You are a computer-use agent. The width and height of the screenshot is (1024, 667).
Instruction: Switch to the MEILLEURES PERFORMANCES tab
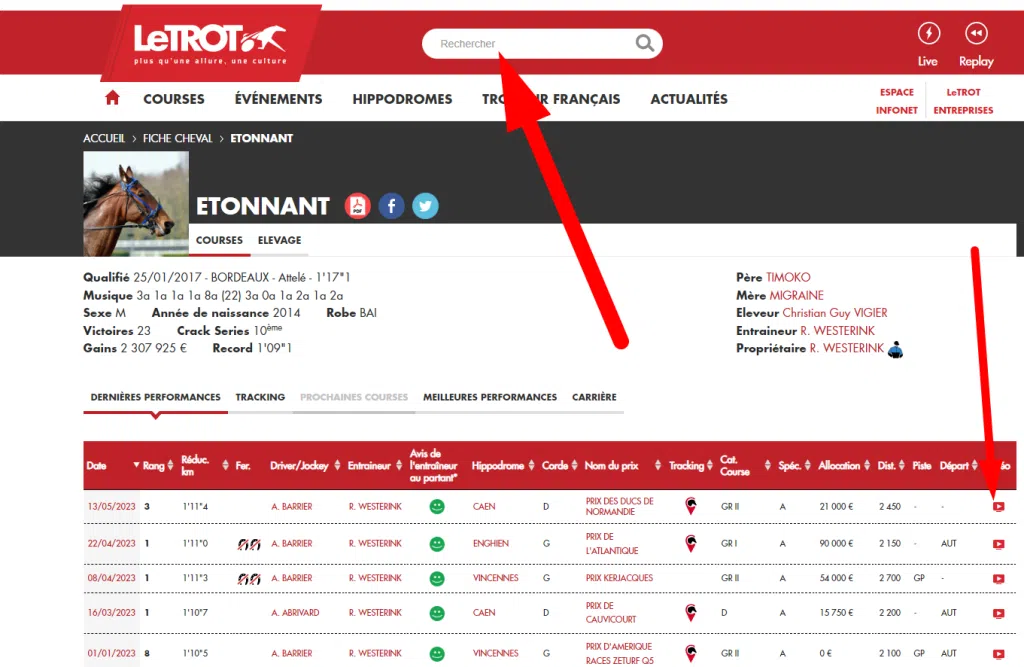[490, 397]
